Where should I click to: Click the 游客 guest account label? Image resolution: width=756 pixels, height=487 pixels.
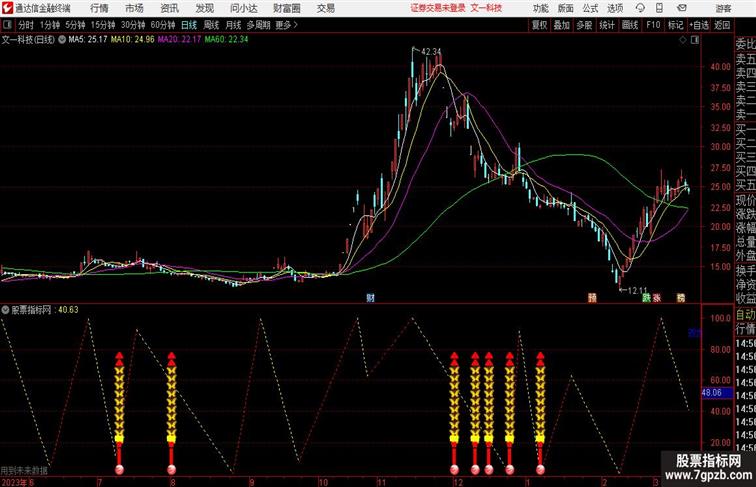pyautogui.click(x=723, y=8)
